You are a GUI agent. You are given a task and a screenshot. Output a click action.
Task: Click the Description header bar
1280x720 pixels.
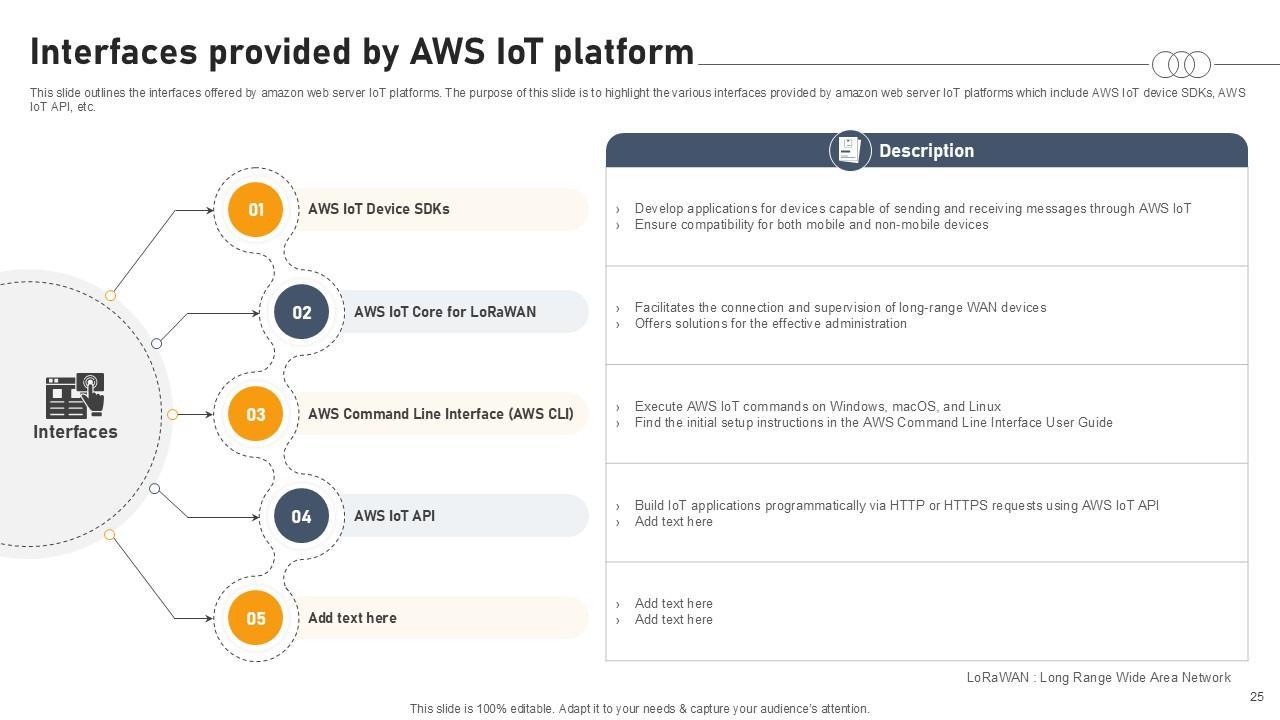[1050, 151]
